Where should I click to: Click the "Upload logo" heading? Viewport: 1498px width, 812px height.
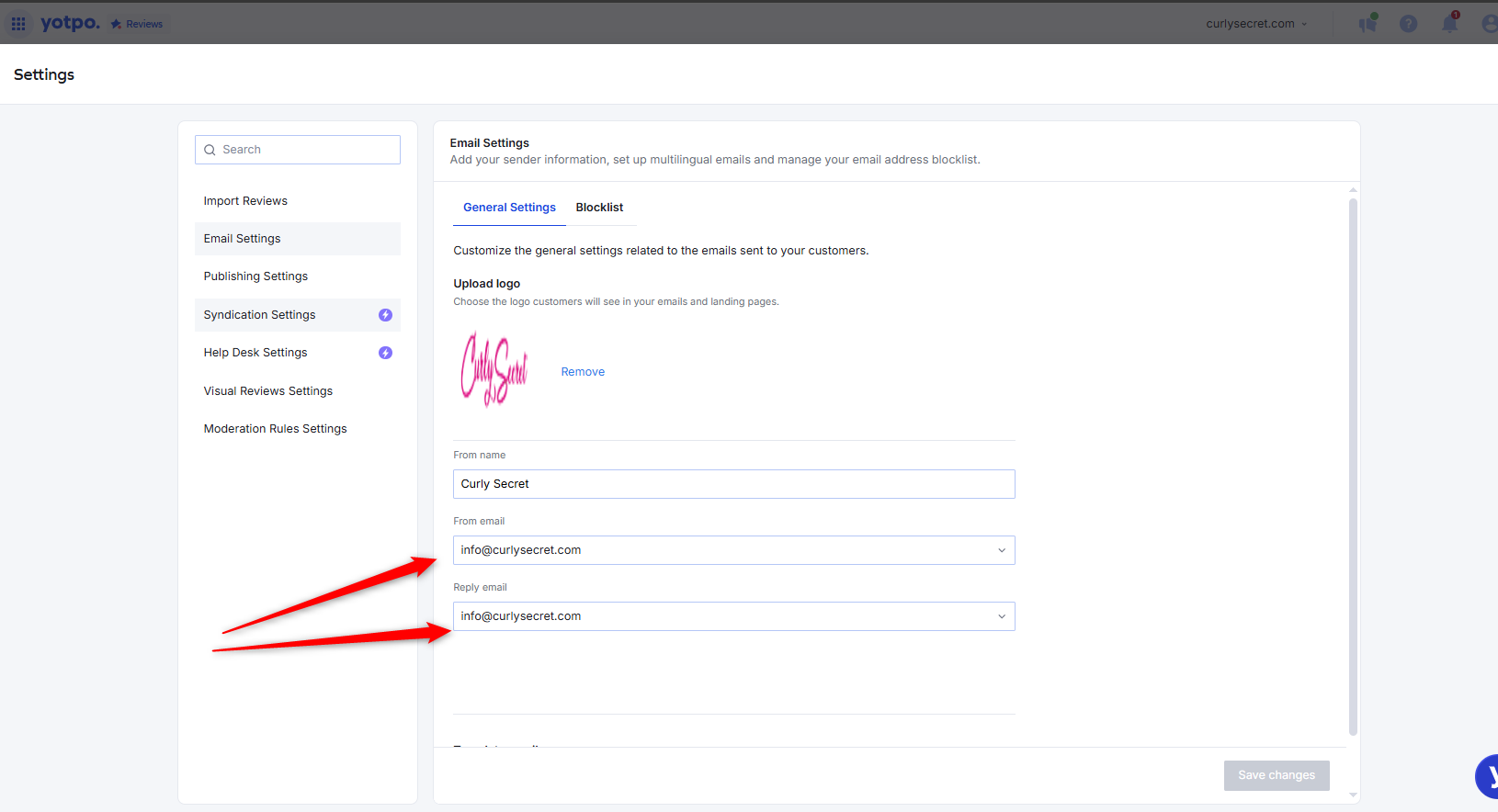click(487, 284)
